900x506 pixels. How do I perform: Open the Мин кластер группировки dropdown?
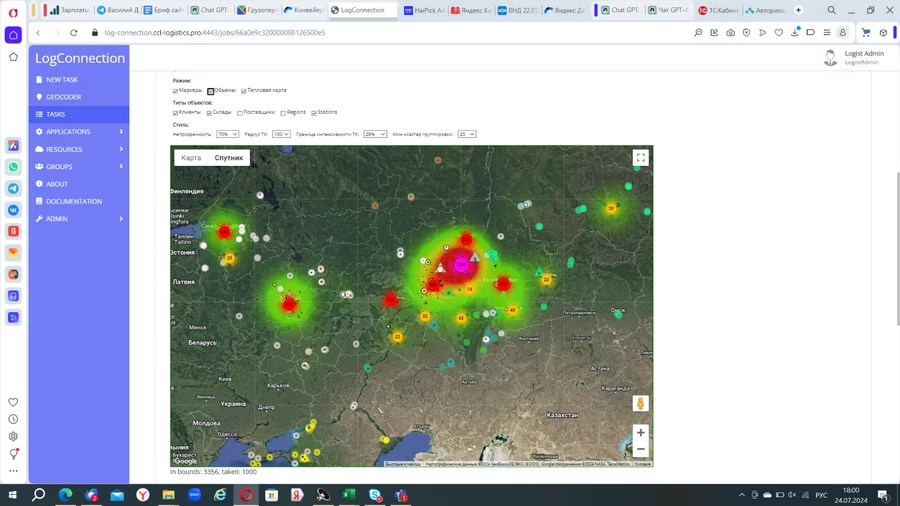tap(467, 134)
